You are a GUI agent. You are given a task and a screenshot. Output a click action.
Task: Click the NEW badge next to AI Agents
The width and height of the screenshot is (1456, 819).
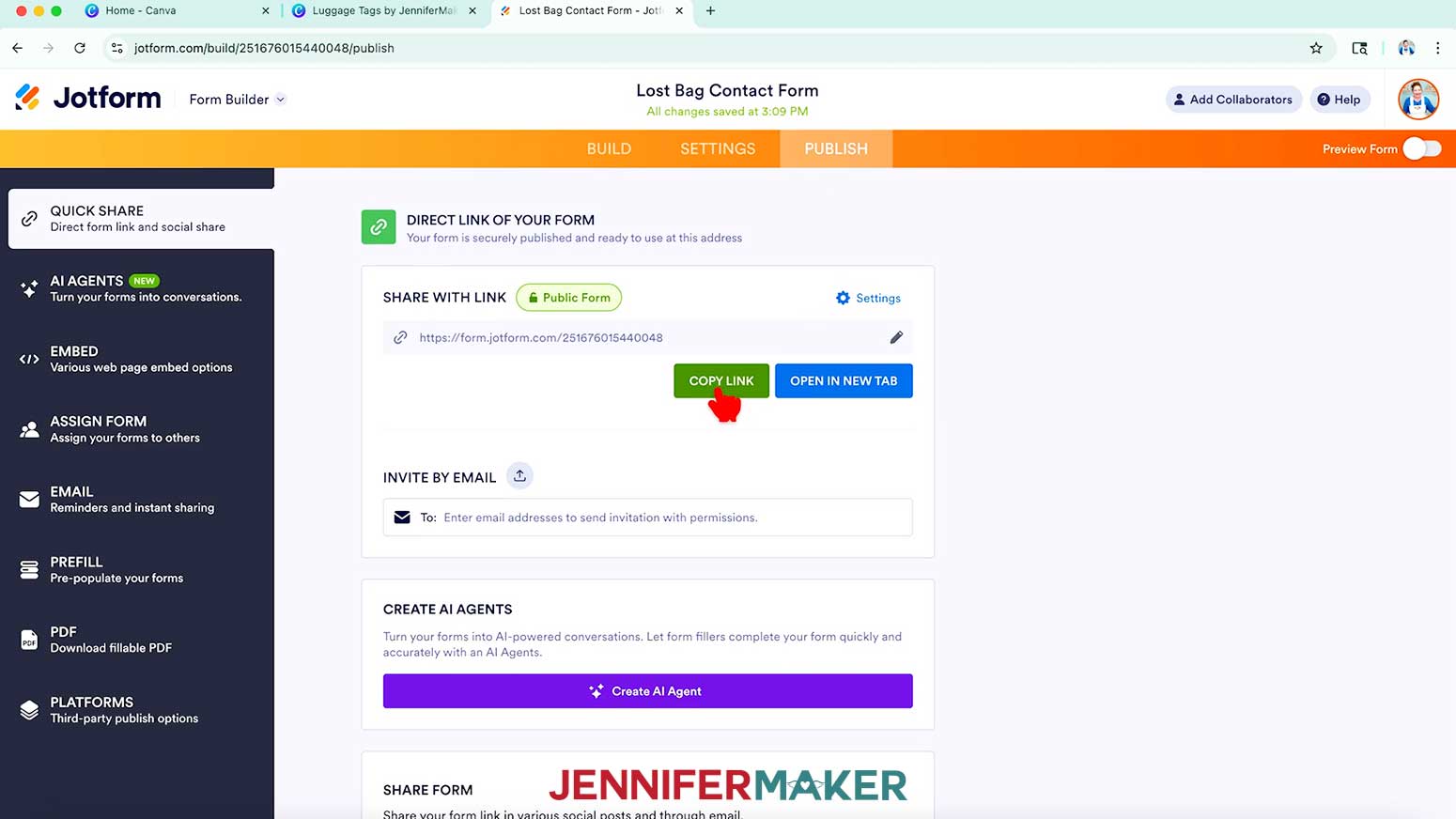point(144,281)
